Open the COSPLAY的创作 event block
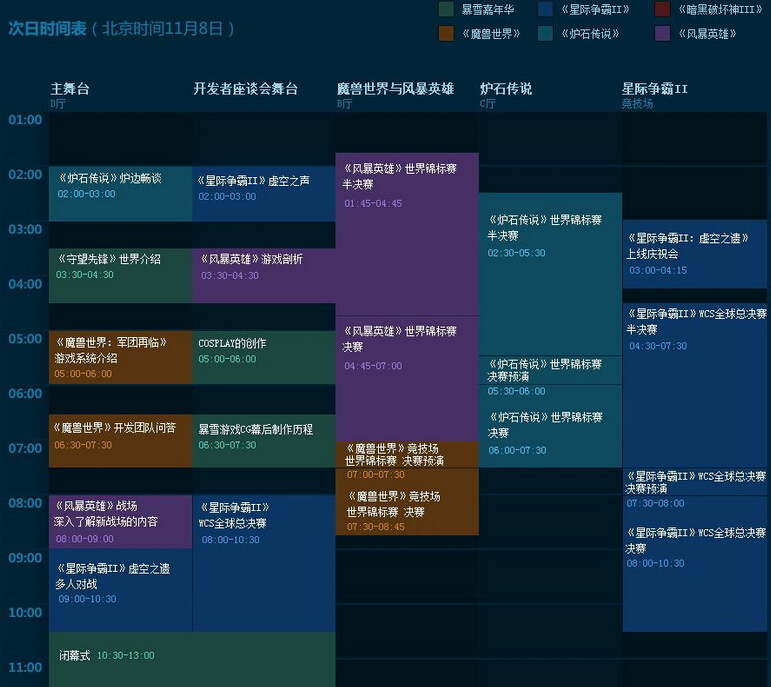This screenshot has width=771, height=687. 264,357
